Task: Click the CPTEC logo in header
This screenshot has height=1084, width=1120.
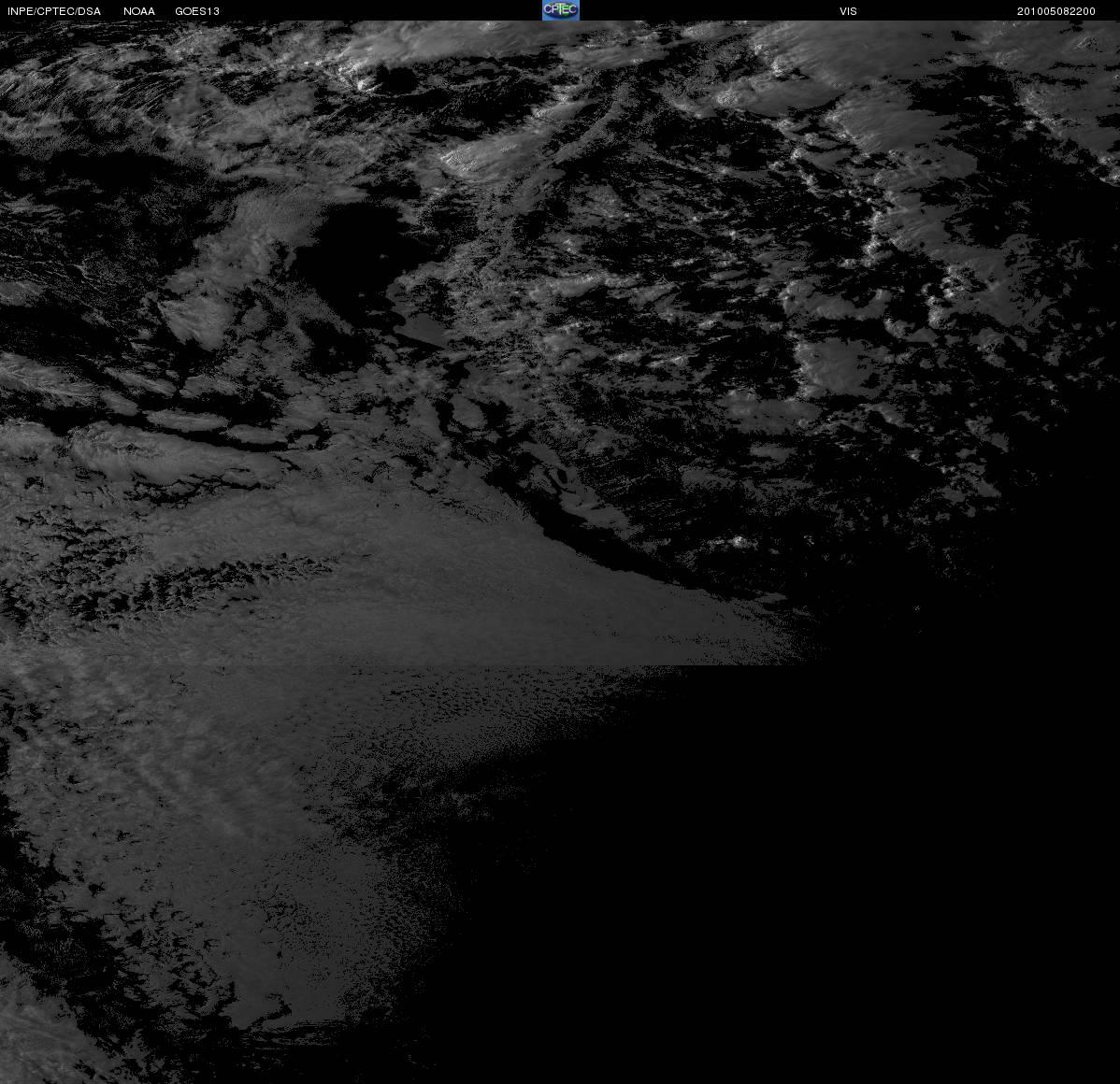Action: point(560,10)
